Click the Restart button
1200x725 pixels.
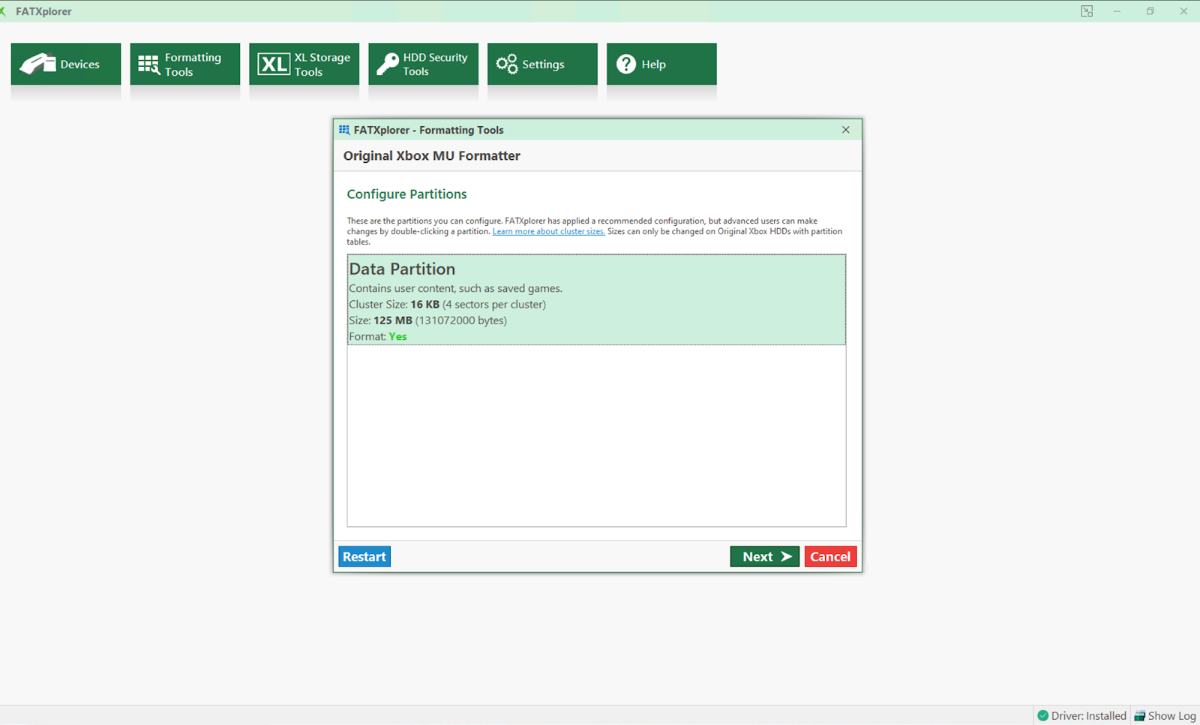[x=364, y=557]
